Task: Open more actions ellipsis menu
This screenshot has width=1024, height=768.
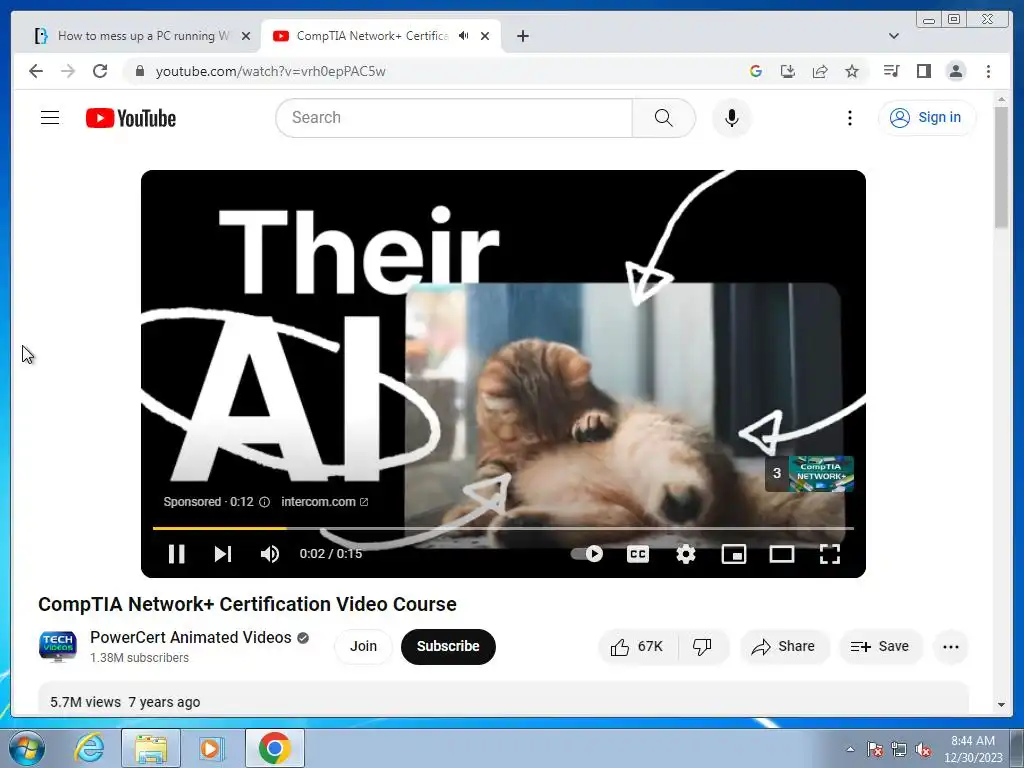Action: click(950, 647)
